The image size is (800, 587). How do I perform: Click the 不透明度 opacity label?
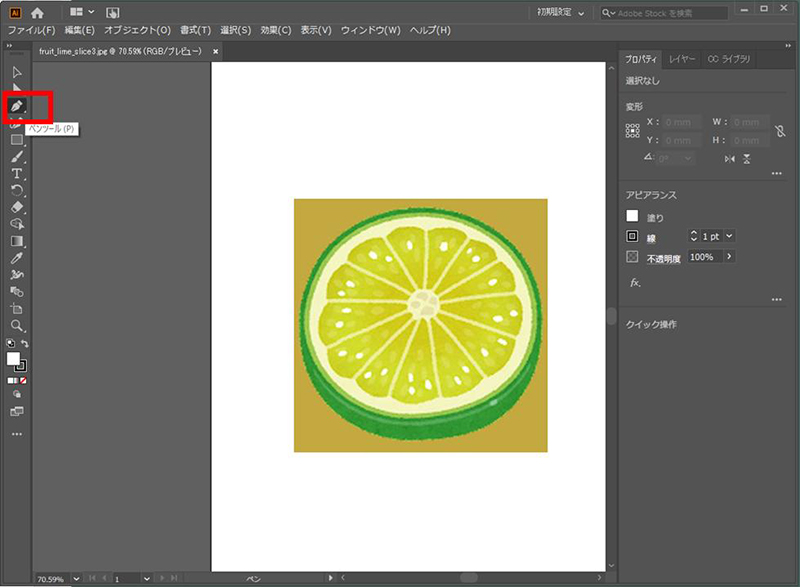point(663,258)
